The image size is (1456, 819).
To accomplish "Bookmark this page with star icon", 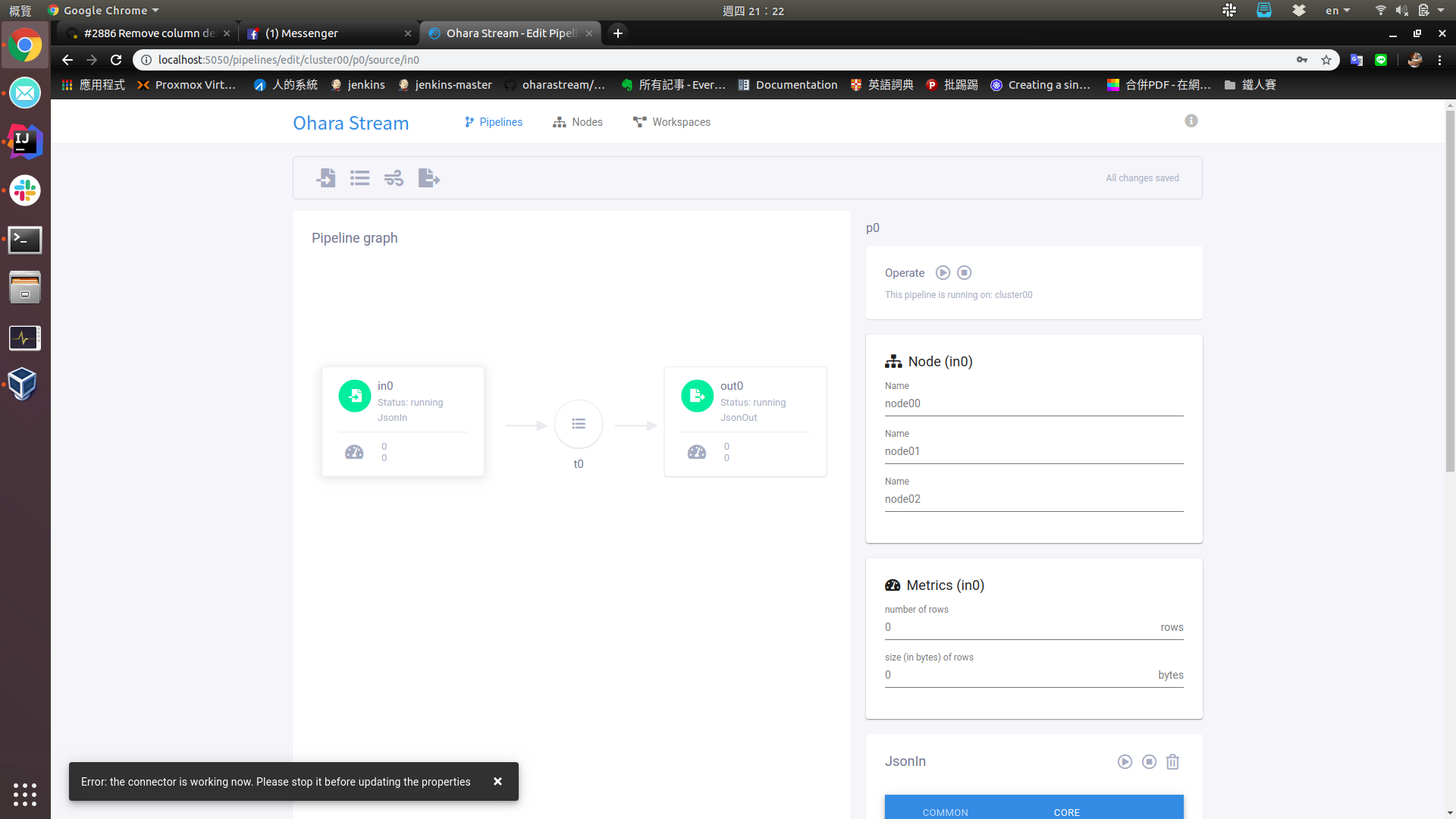I will pos(1326,60).
